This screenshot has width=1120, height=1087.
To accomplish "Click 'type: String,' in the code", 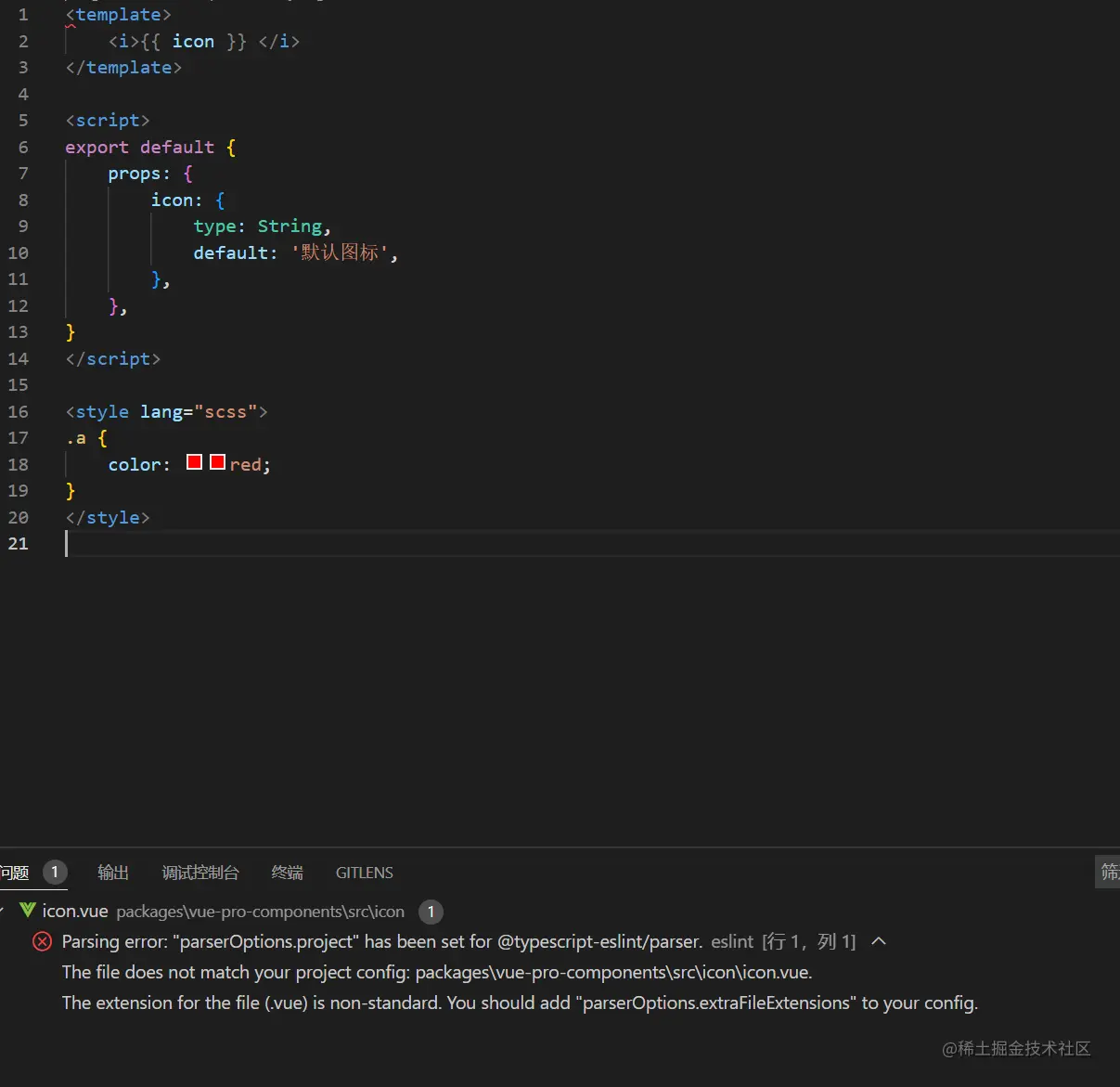I will click(262, 226).
